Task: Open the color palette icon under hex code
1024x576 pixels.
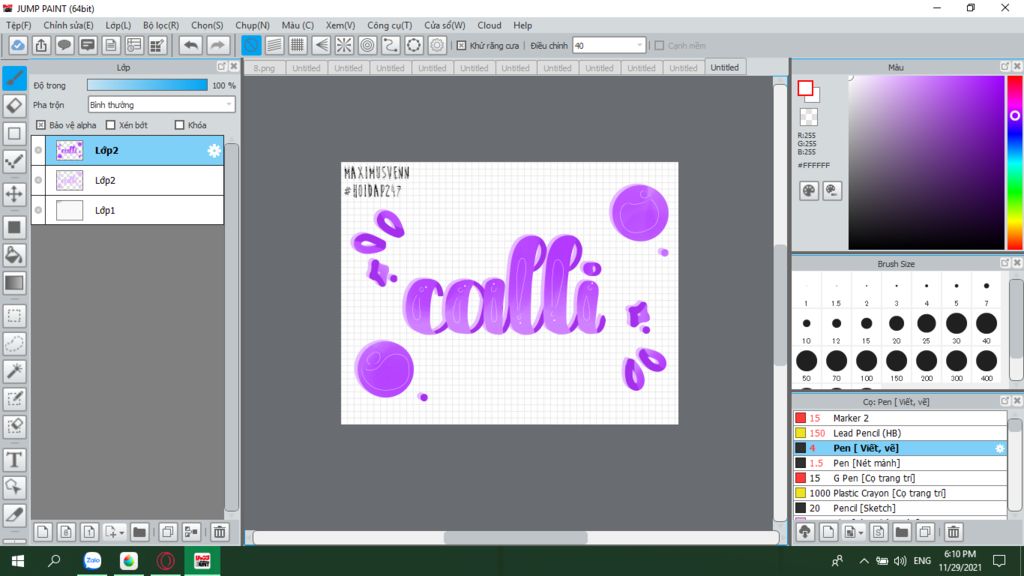Action: pyautogui.click(x=808, y=191)
